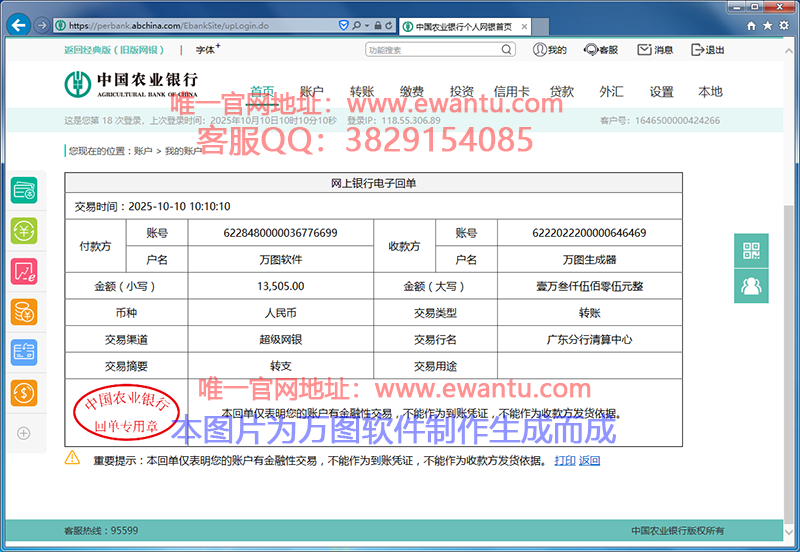Open the 信用卡 menu
Screen dimensions: 800x552
click(512, 91)
